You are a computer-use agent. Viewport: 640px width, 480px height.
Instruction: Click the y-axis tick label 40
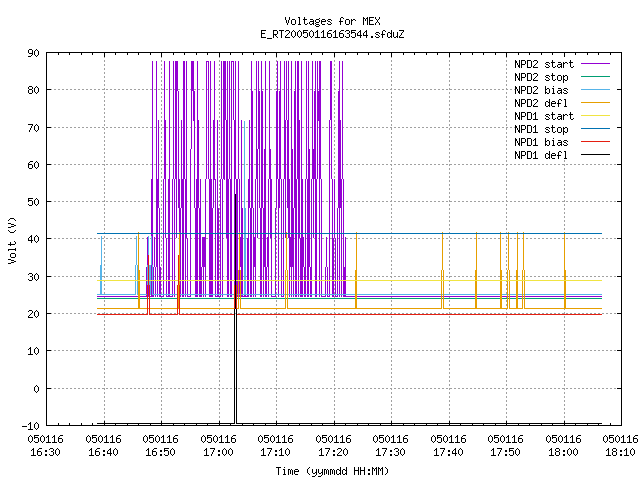33,239
